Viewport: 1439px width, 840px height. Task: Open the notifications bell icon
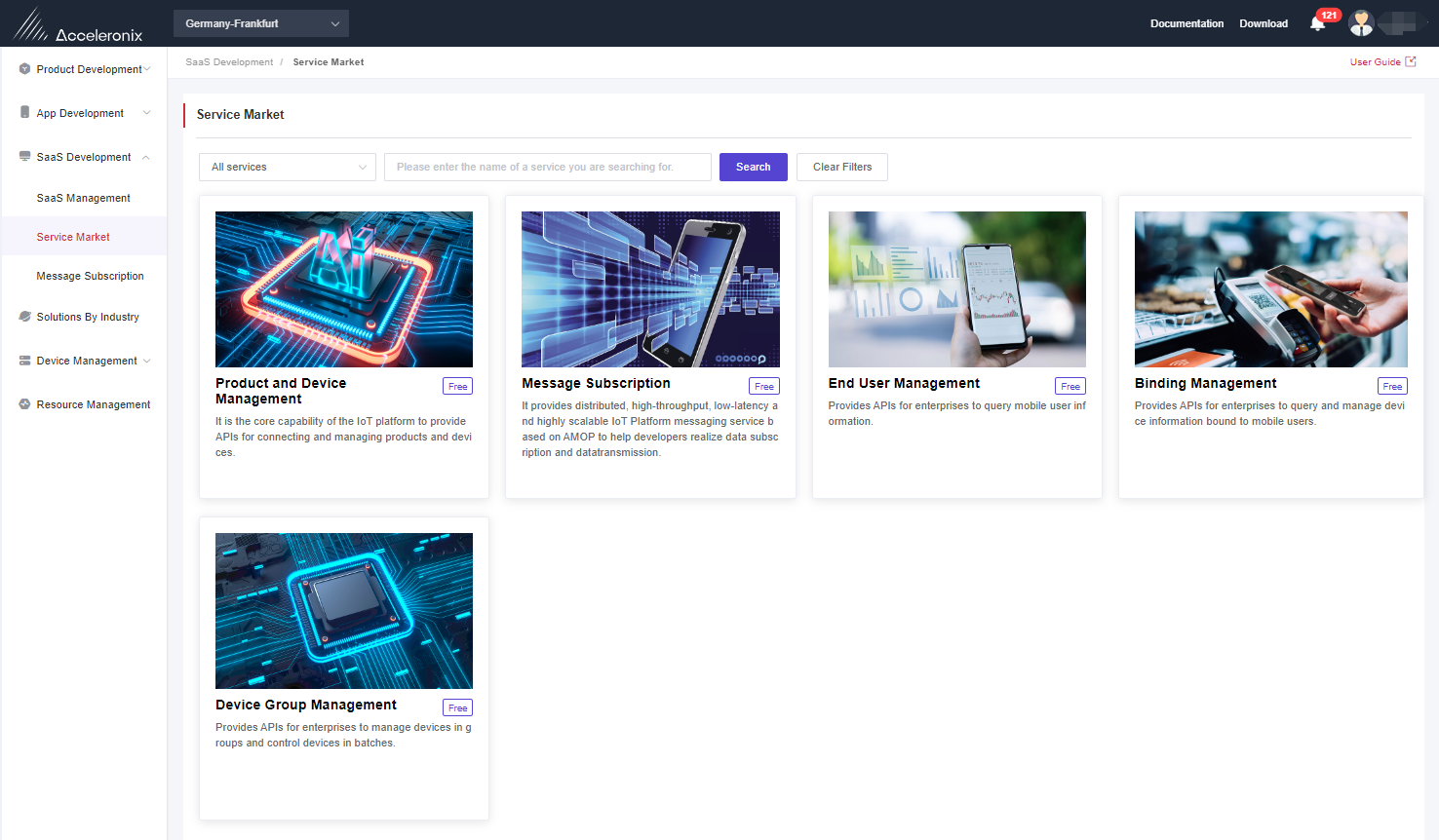coord(1317,24)
